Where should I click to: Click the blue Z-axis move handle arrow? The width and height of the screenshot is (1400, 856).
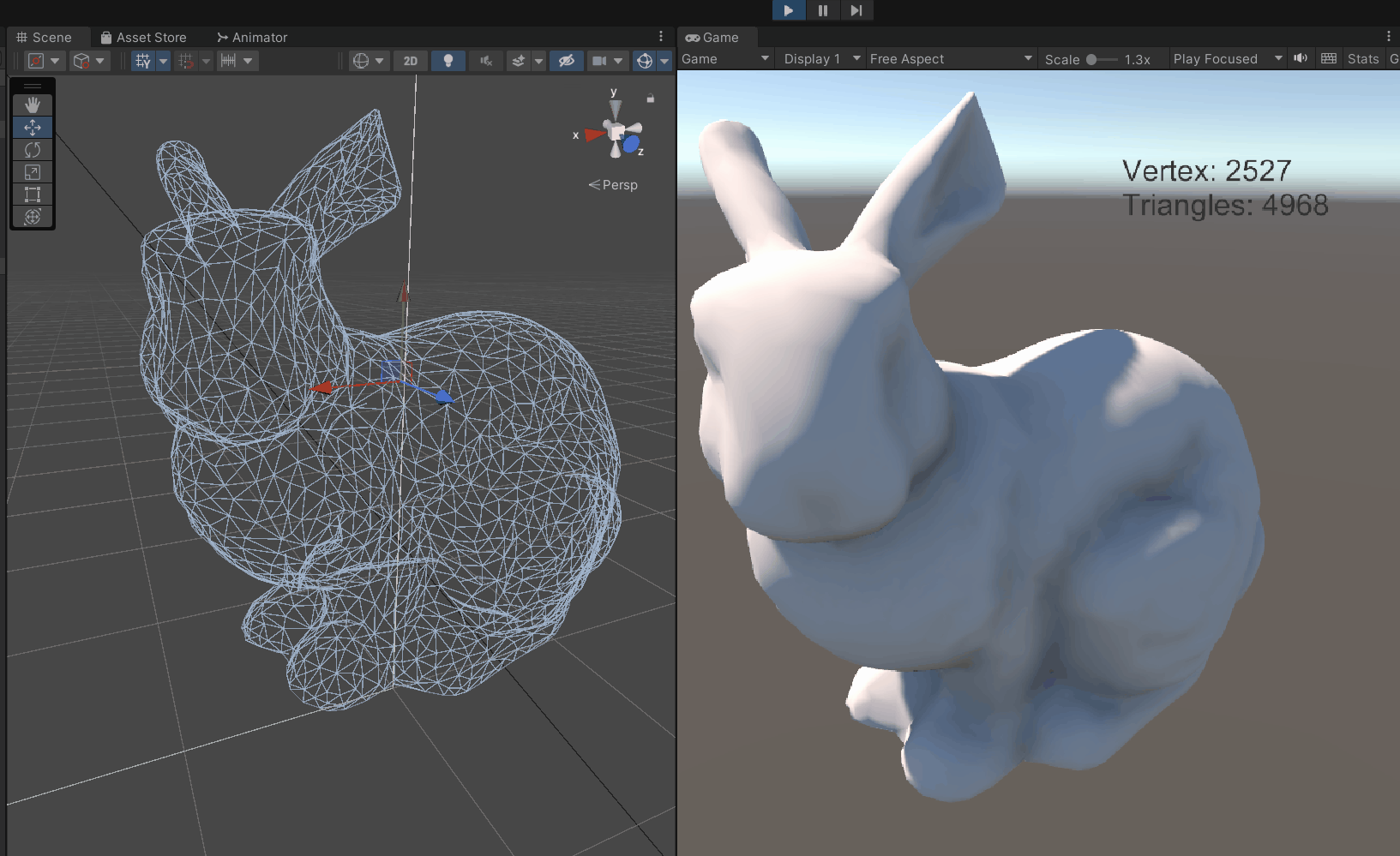pyautogui.click(x=442, y=397)
